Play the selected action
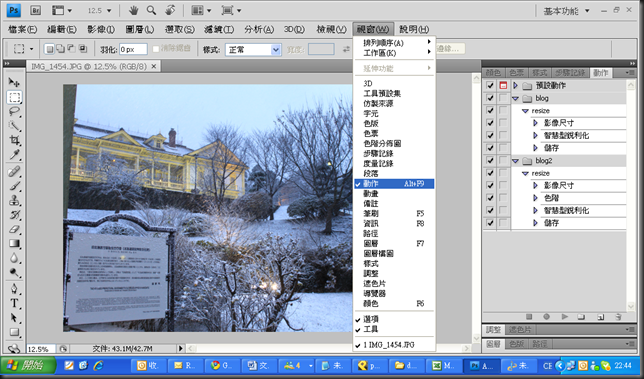644x379 pixels. click(x=565, y=317)
